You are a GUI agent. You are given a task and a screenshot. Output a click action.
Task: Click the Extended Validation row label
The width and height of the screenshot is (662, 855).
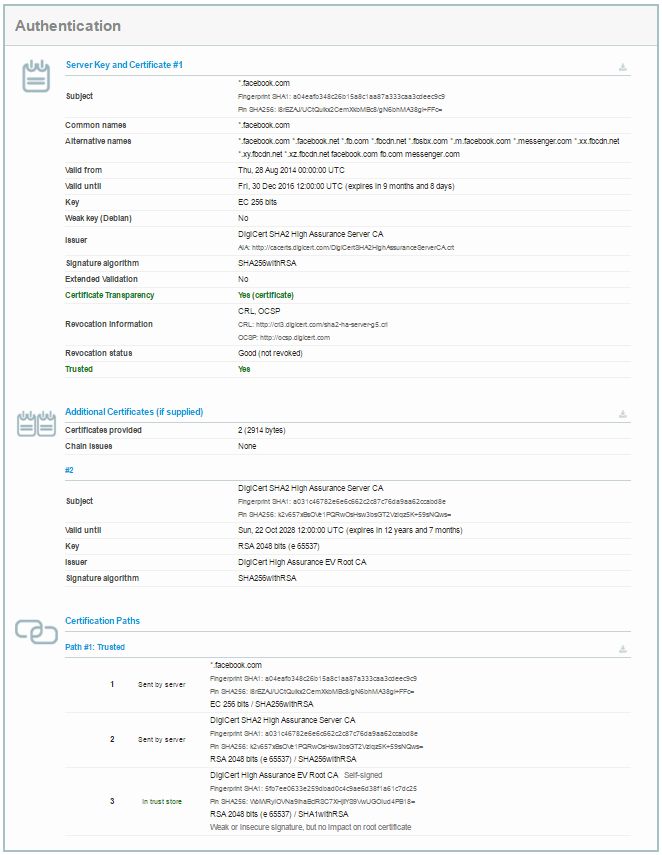coord(101,279)
